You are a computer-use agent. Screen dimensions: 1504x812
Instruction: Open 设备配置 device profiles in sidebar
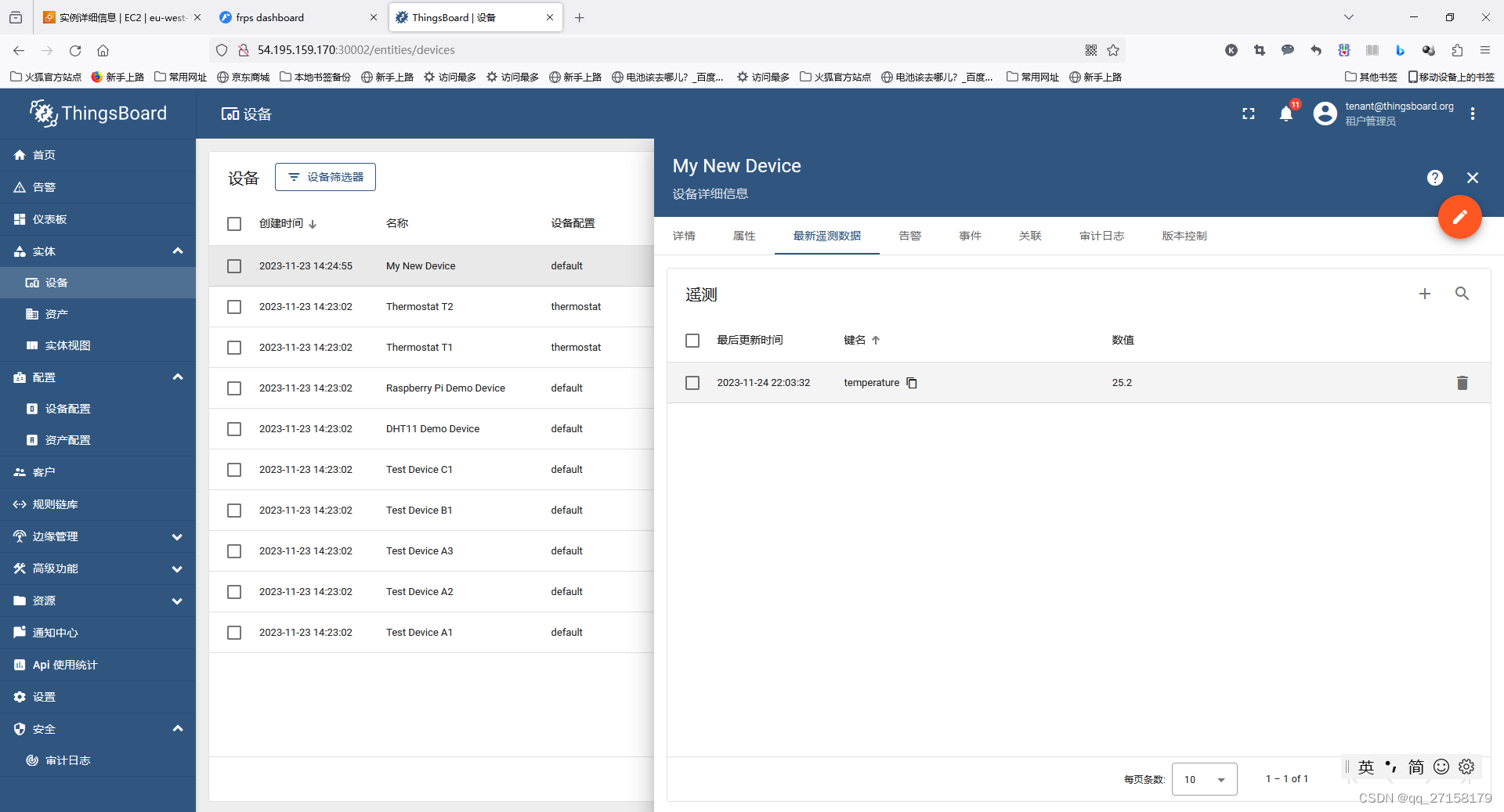[x=98, y=409]
